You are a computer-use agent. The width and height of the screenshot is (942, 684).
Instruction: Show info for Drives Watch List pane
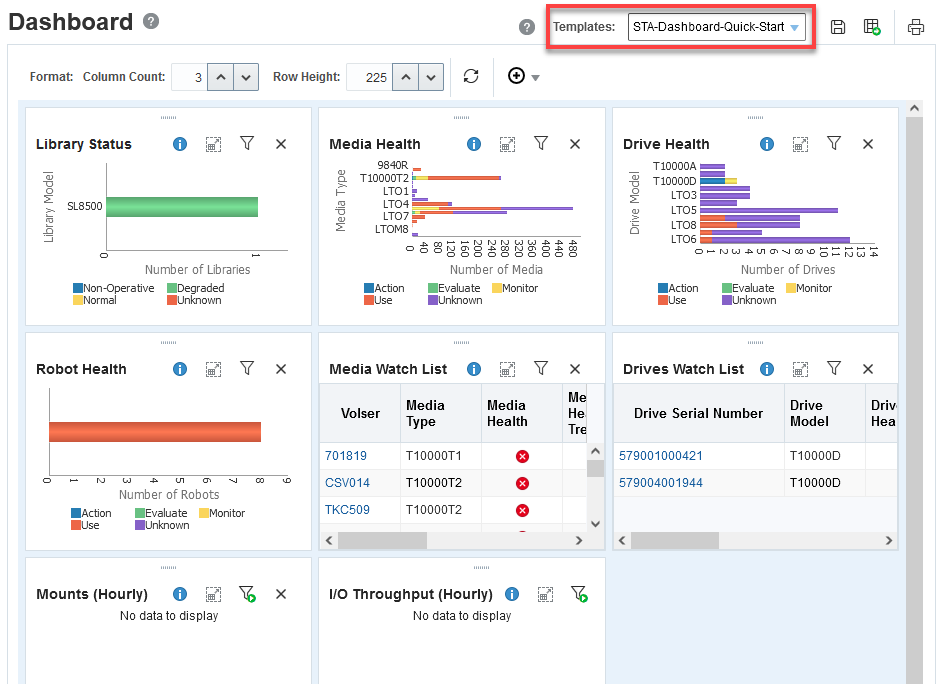[x=767, y=369]
